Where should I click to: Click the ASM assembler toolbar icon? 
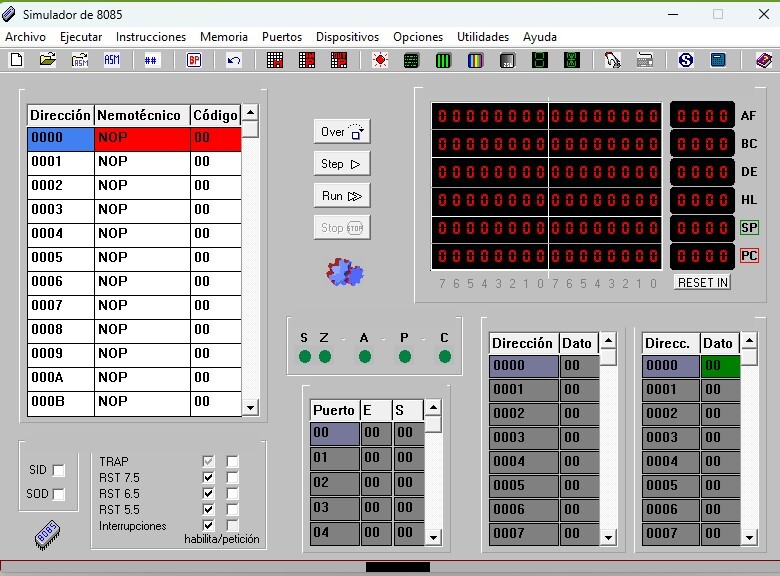point(112,60)
